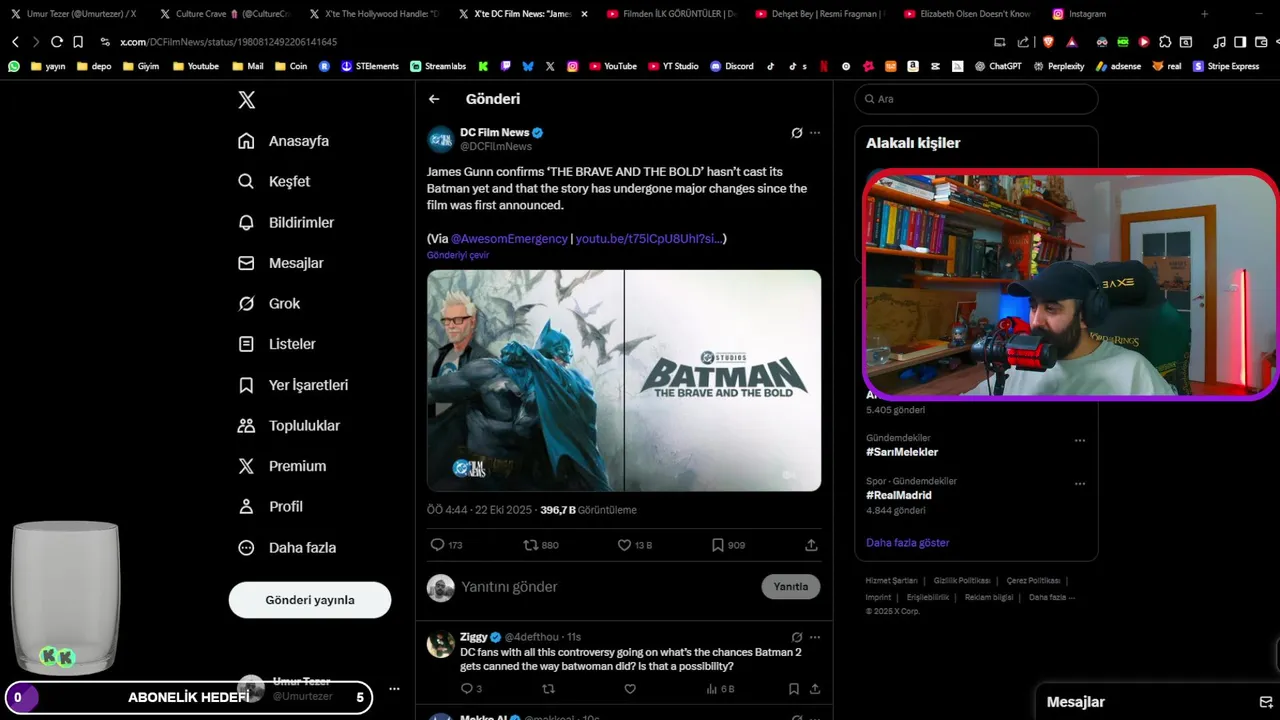
Task: Expand the Mesajlar drawer compose icon
Action: pos(1265,702)
